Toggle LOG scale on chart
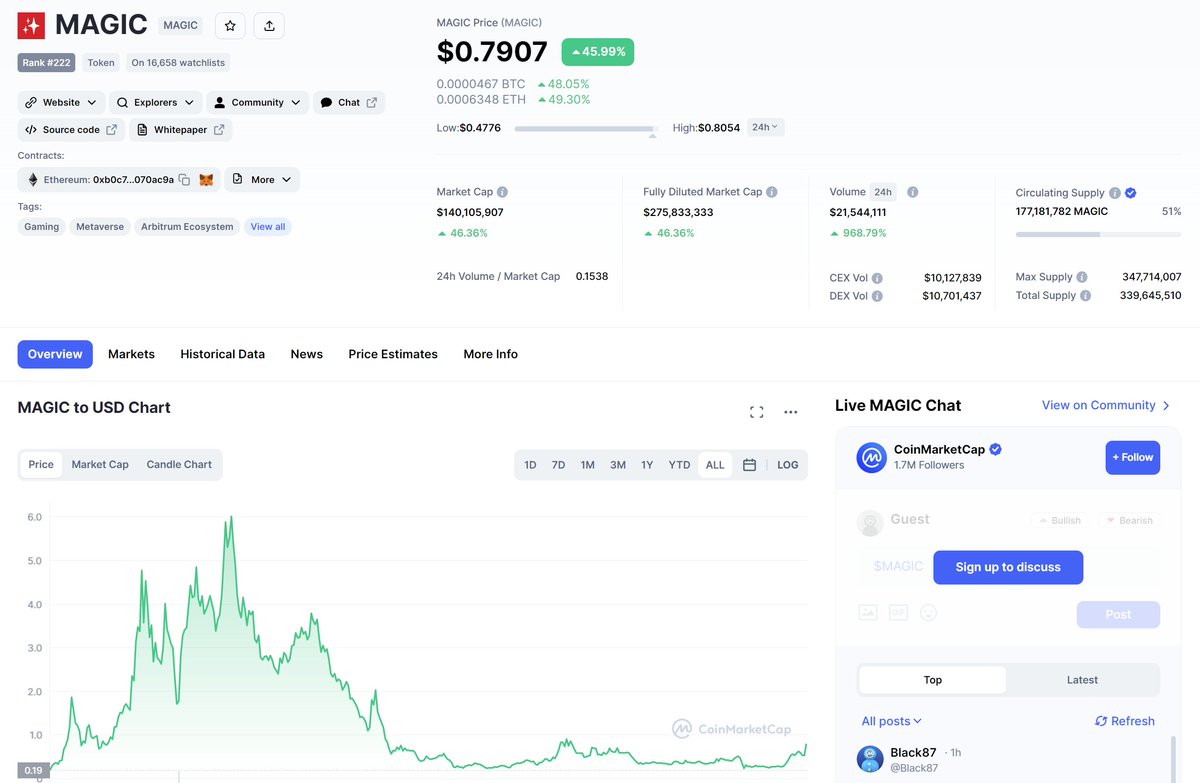This screenshot has width=1200, height=783. point(788,465)
